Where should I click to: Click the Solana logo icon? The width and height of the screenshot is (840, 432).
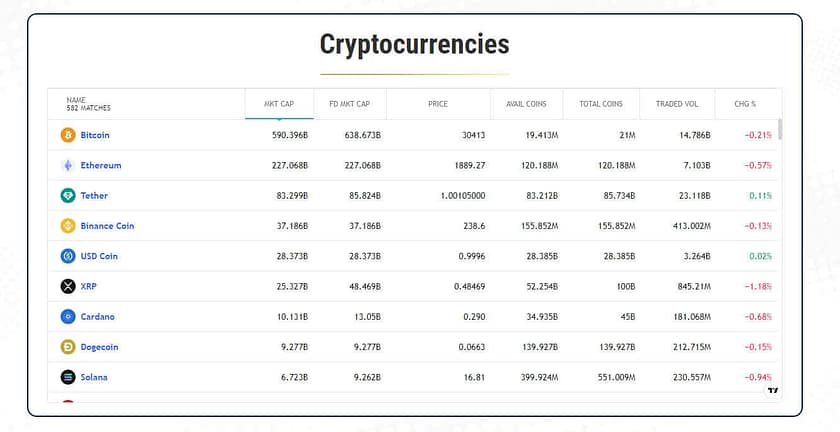coord(68,377)
